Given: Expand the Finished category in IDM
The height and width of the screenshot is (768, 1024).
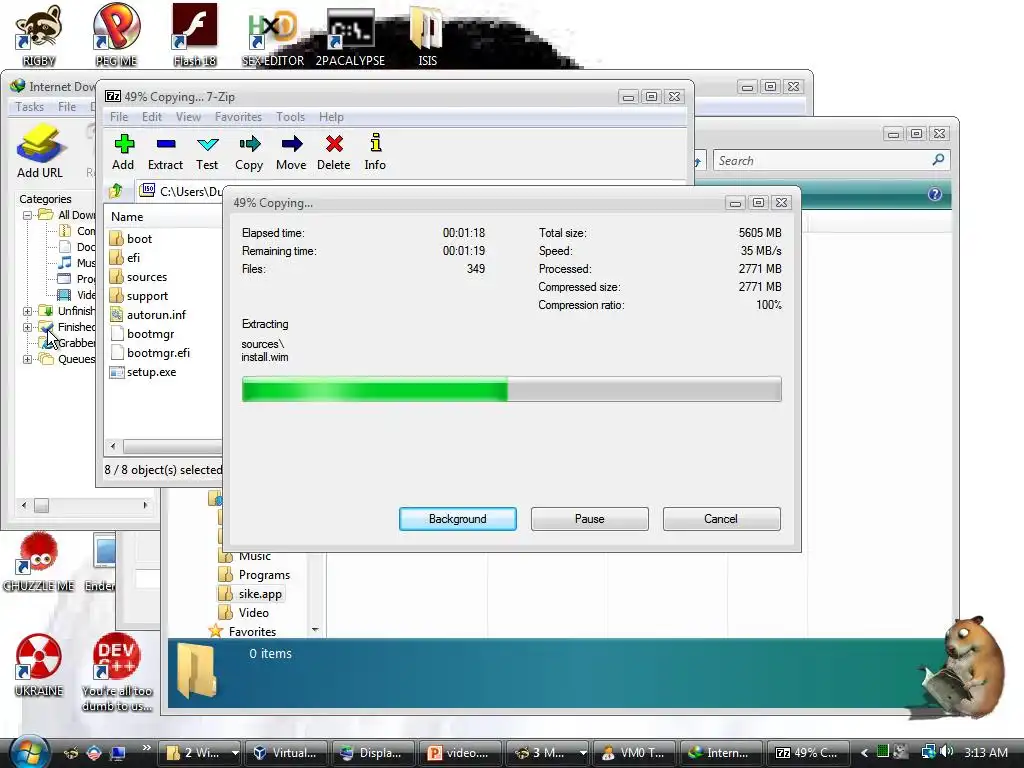Looking at the screenshot, I should tap(27, 327).
